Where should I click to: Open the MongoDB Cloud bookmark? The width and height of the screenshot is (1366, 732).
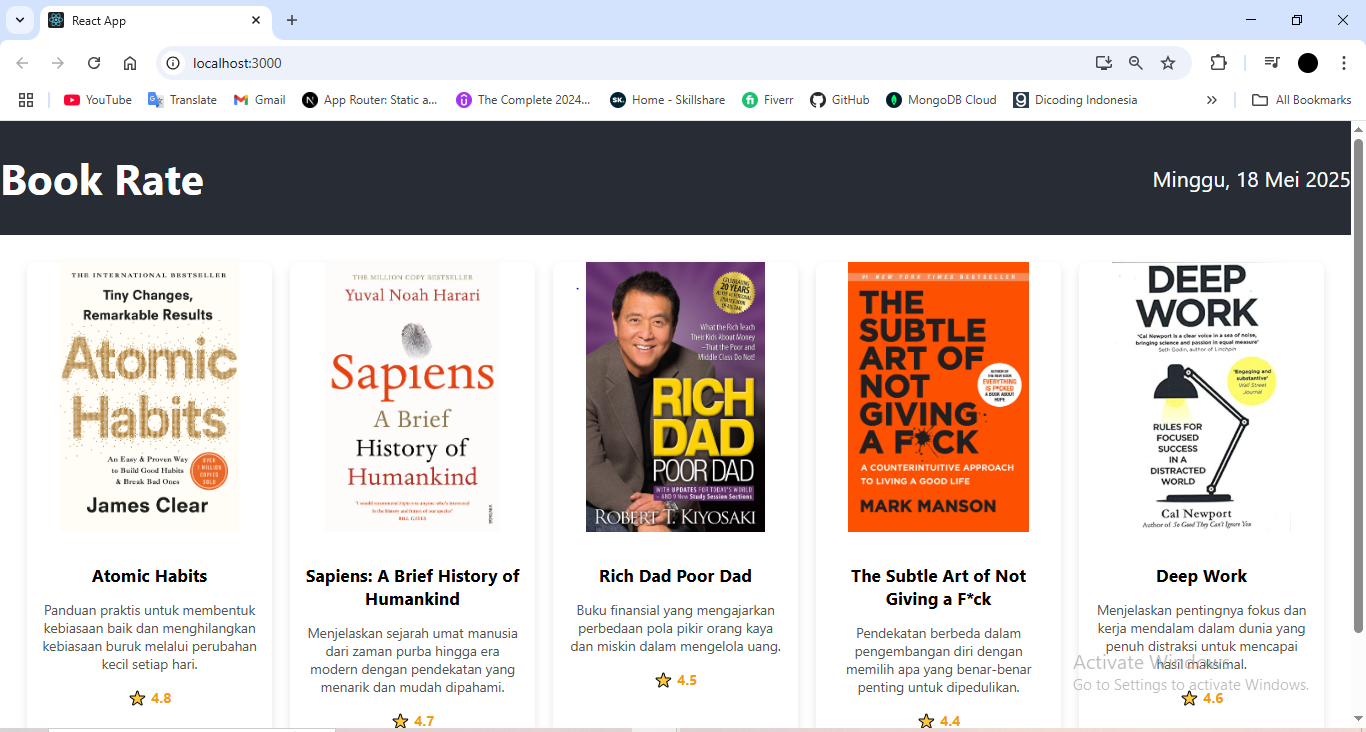pos(942,100)
